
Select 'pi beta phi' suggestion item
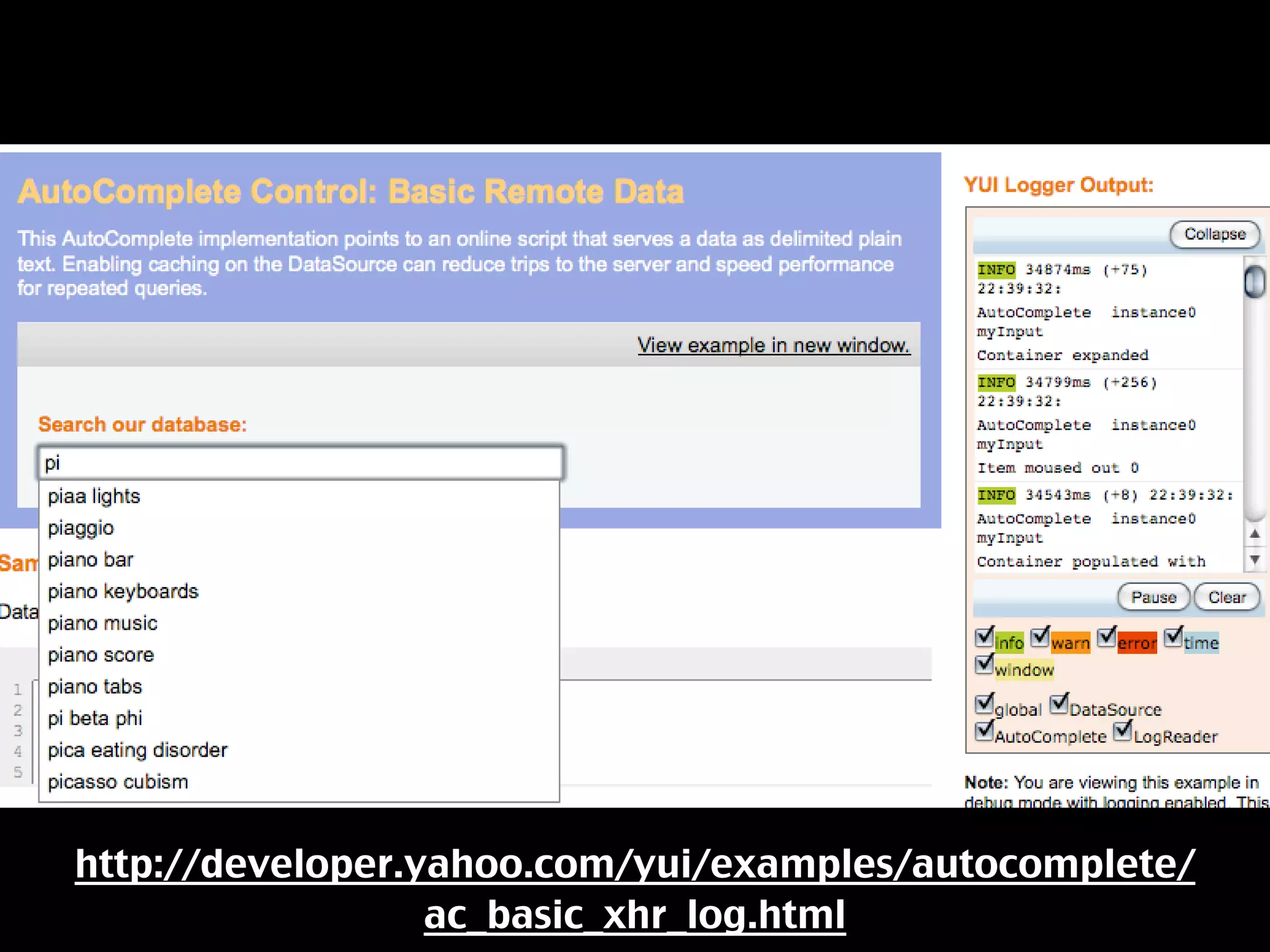tap(95, 718)
